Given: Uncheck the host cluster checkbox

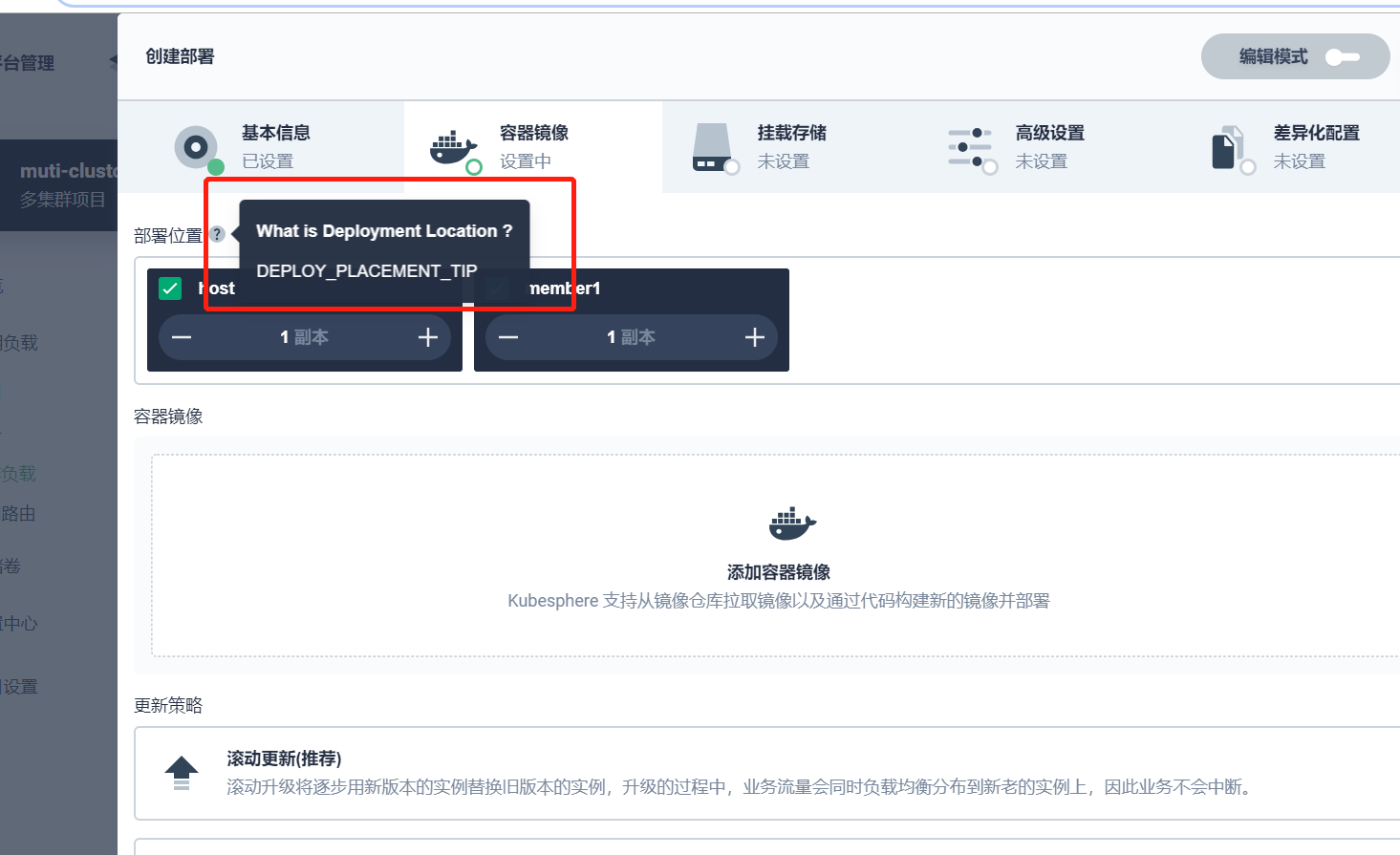Looking at the screenshot, I should pyautogui.click(x=170, y=288).
